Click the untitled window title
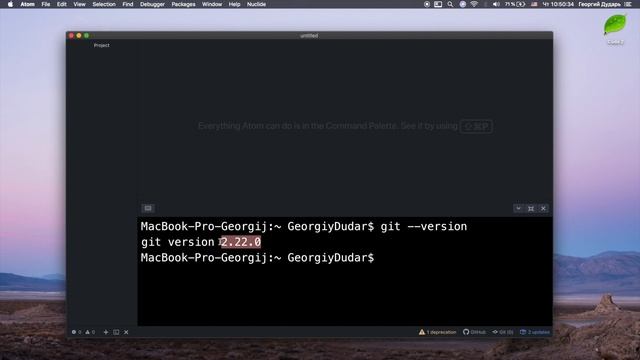Screen dimensions: 640x360 click(x=309, y=36)
